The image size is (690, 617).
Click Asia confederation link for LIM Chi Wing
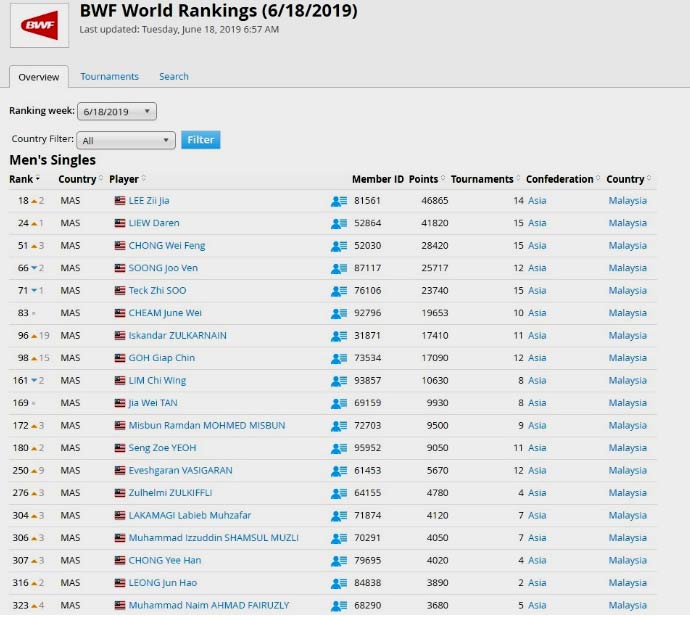tap(537, 381)
